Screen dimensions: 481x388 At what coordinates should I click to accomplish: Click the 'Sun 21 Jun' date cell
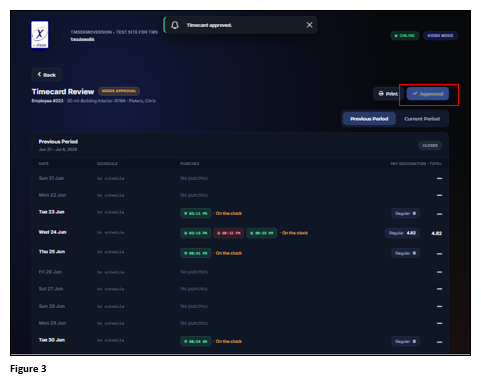coord(51,178)
